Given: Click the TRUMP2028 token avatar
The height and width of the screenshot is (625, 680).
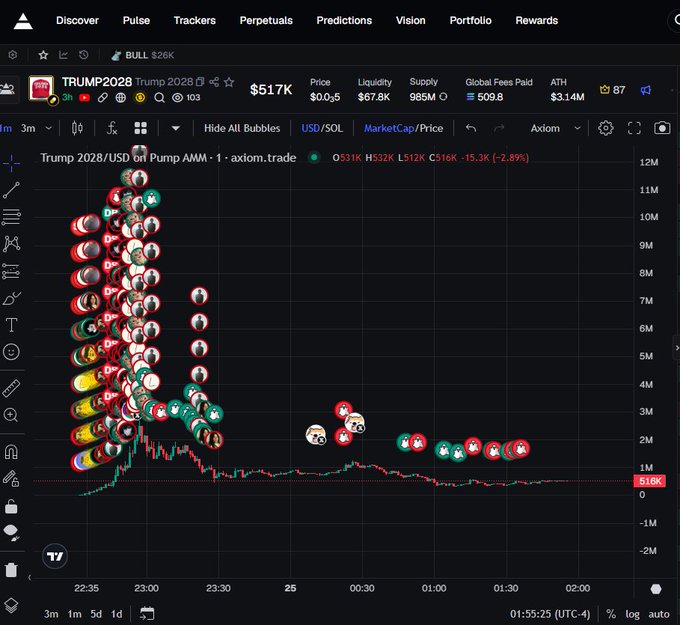Looking at the screenshot, I should pos(41,88).
